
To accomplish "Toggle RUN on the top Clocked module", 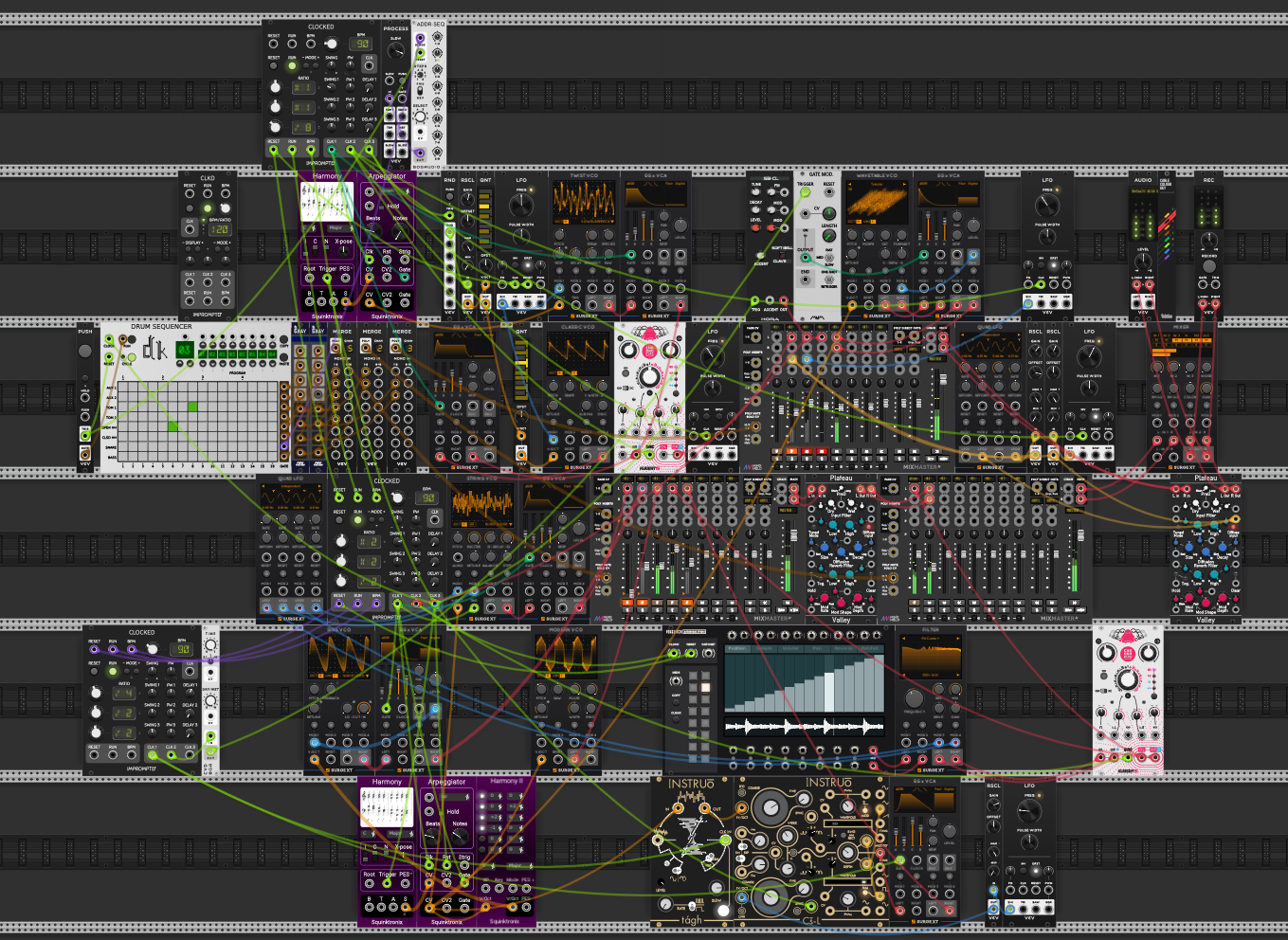I will pyautogui.click(x=292, y=65).
